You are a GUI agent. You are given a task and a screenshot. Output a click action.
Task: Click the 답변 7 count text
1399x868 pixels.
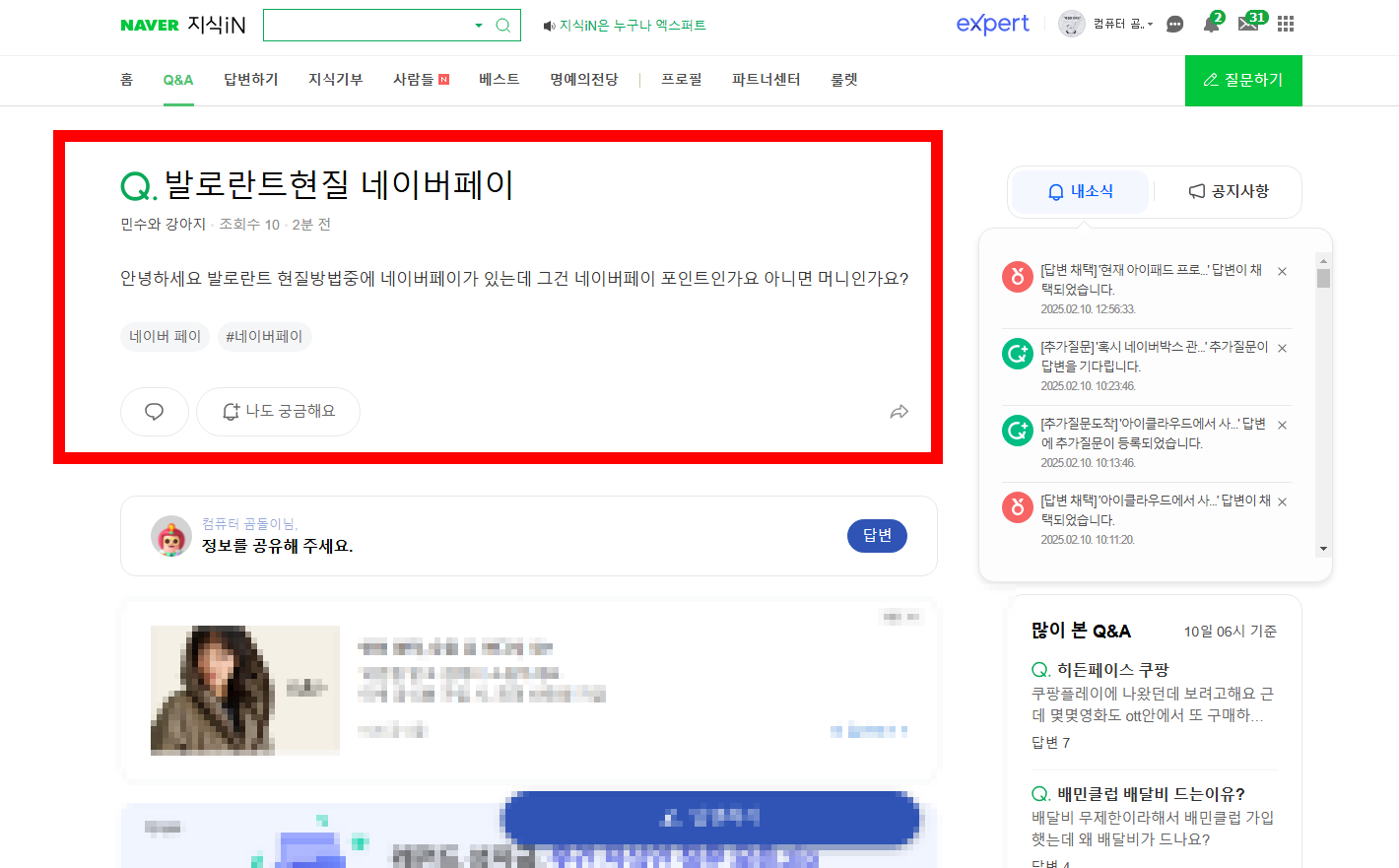pyautogui.click(x=1050, y=743)
